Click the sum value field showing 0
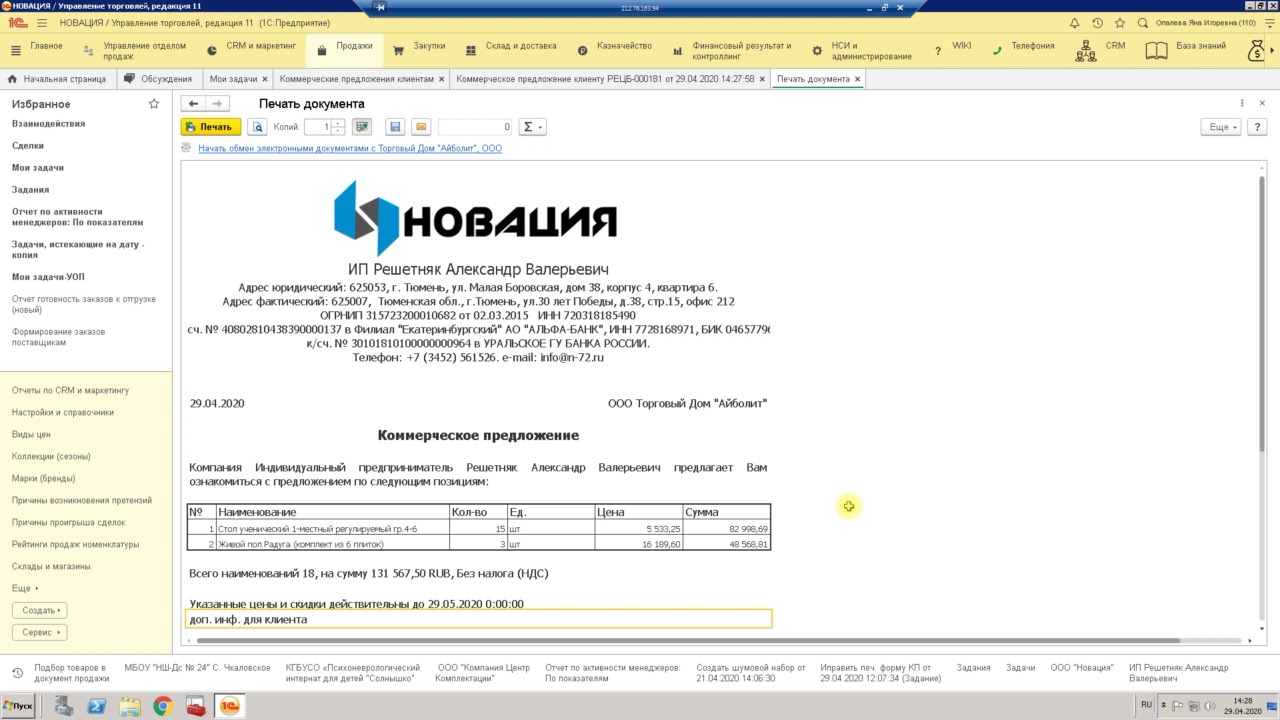Image resolution: width=1280 pixels, height=720 pixels. click(475, 127)
